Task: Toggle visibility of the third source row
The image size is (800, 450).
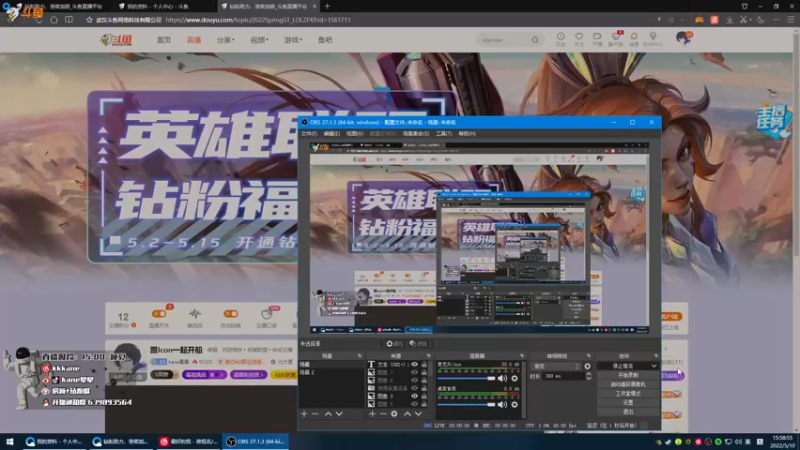Action: (x=414, y=380)
